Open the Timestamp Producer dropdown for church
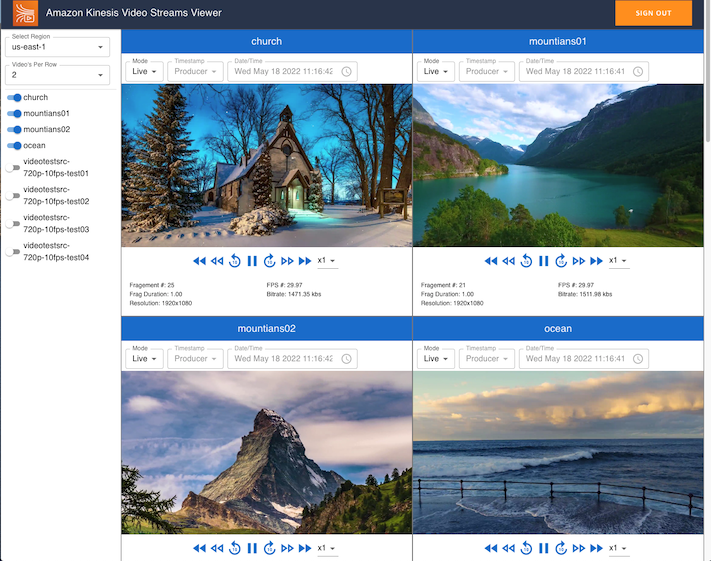Viewport: 711px width, 561px height. point(195,71)
